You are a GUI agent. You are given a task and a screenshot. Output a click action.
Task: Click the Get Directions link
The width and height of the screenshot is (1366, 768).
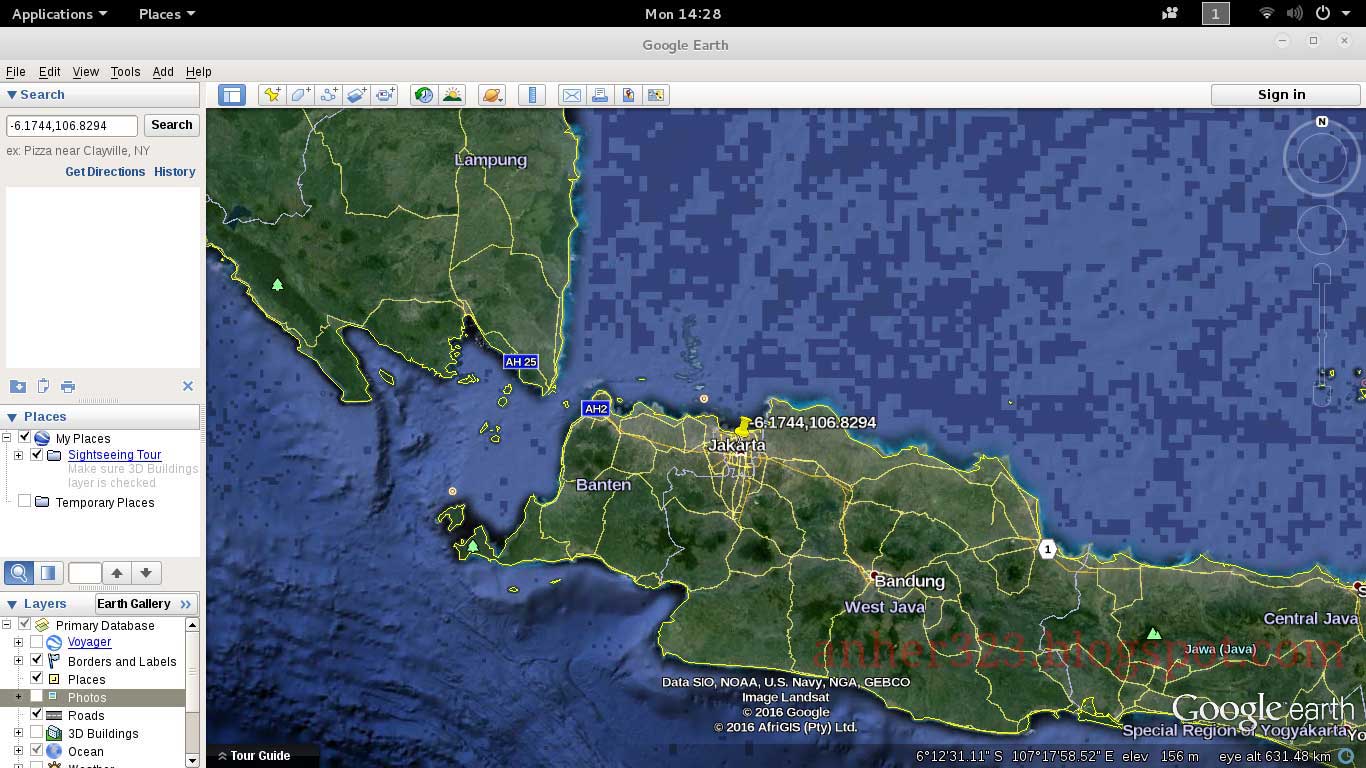click(x=105, y=172)
